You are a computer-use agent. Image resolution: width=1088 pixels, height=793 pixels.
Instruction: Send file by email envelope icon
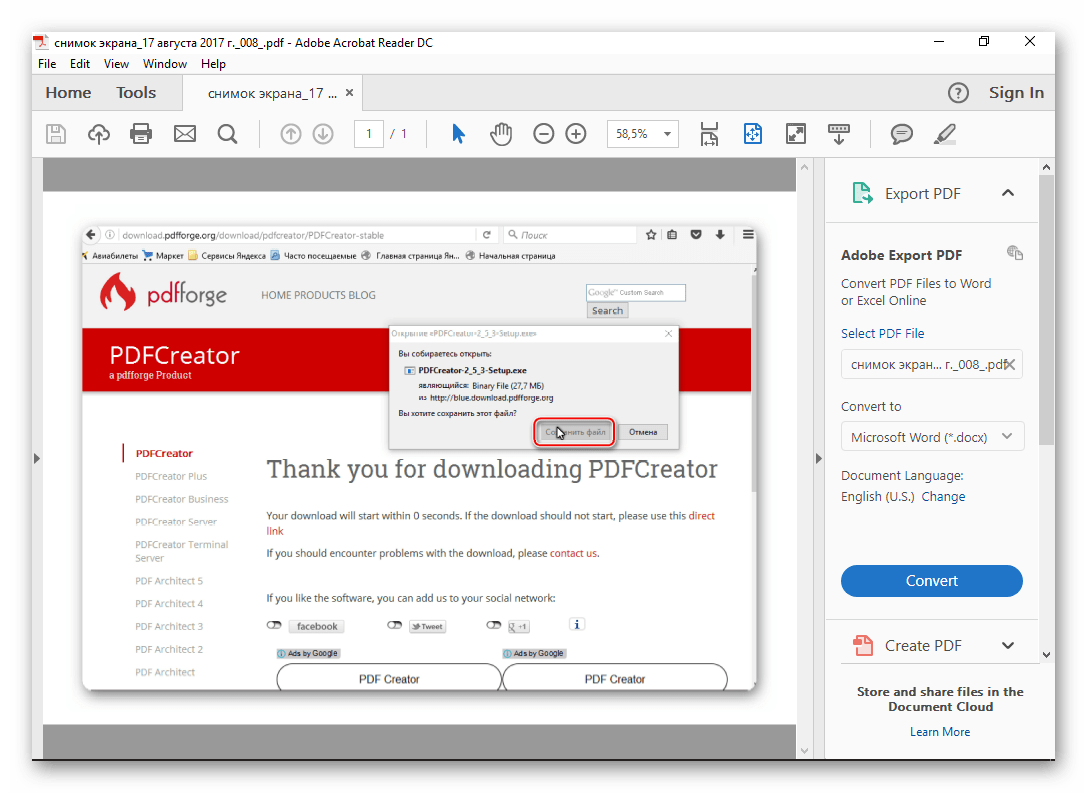[185, 134]
